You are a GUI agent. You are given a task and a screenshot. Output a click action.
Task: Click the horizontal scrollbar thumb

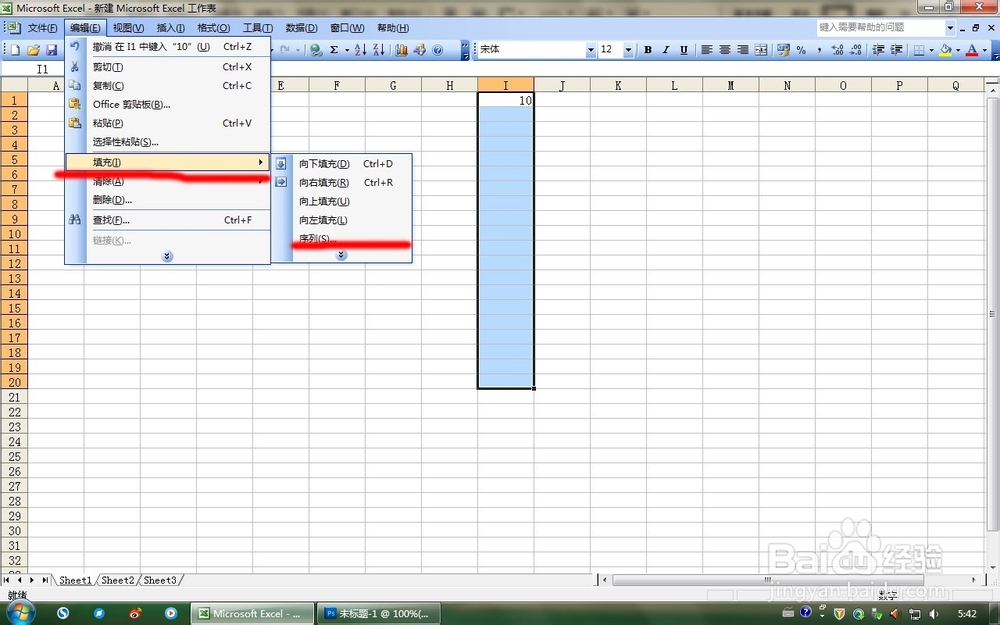tap(768, 580)
